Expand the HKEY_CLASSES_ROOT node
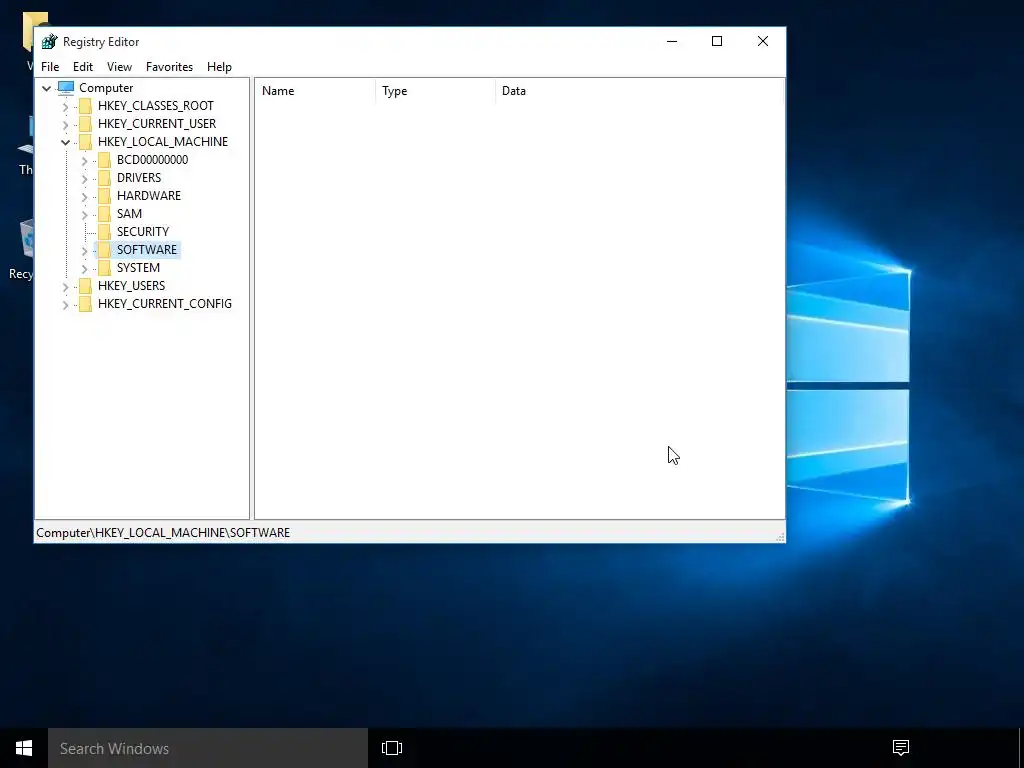The height and width of the screenshot is (768, 1024). tap(65, 106)
